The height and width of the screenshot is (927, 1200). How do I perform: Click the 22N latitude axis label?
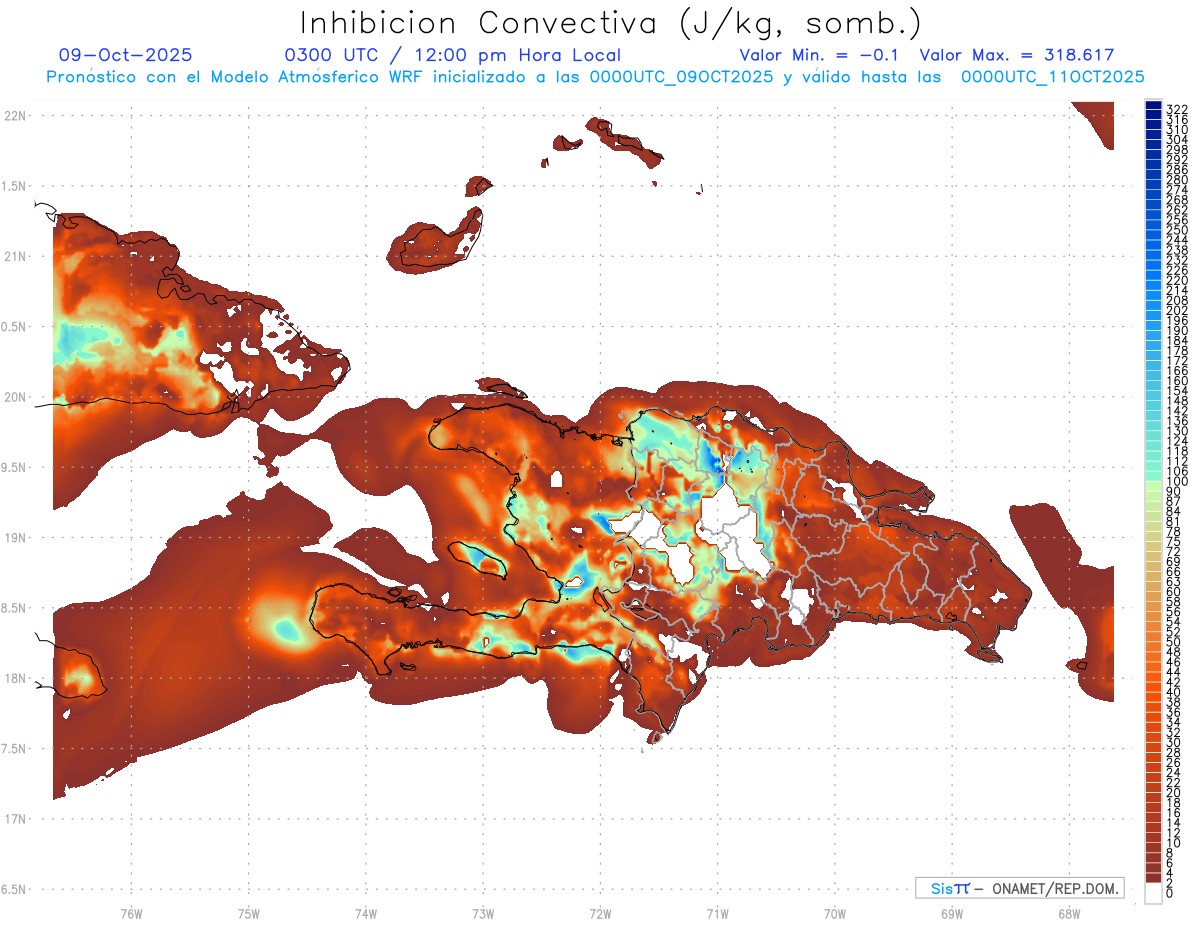pyautogui.click(x=16, y=116)
